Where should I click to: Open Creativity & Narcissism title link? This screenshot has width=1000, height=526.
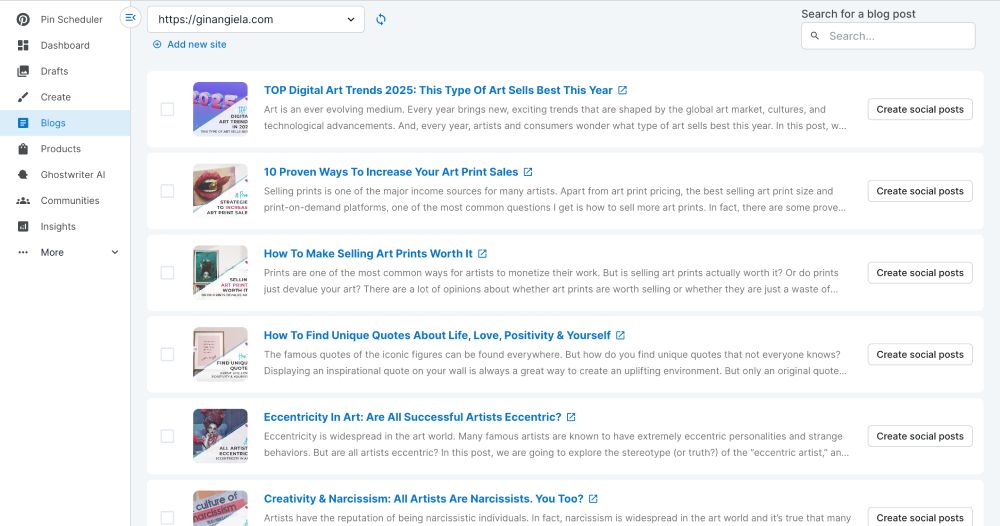point(423,499)
